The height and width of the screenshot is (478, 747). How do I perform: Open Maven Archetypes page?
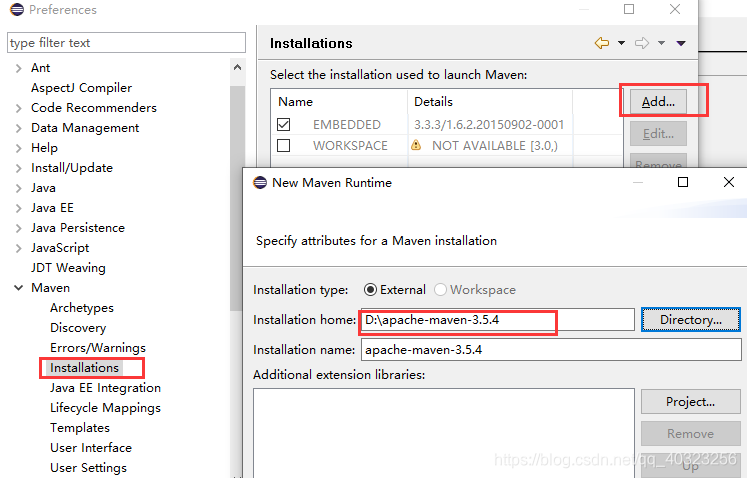click(82, 308)
